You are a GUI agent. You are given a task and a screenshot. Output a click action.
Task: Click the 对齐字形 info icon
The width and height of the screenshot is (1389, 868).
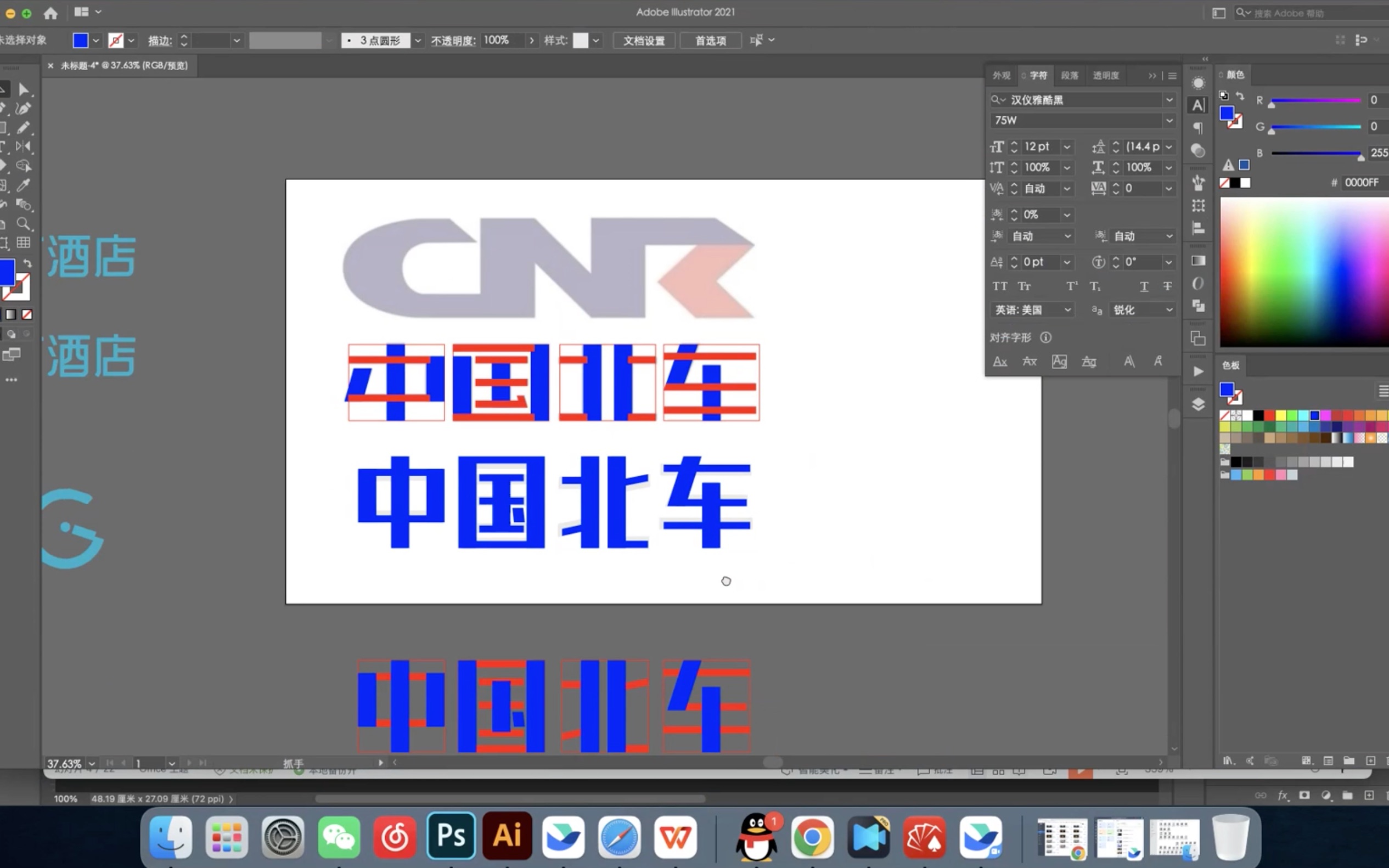(1045, 337)
